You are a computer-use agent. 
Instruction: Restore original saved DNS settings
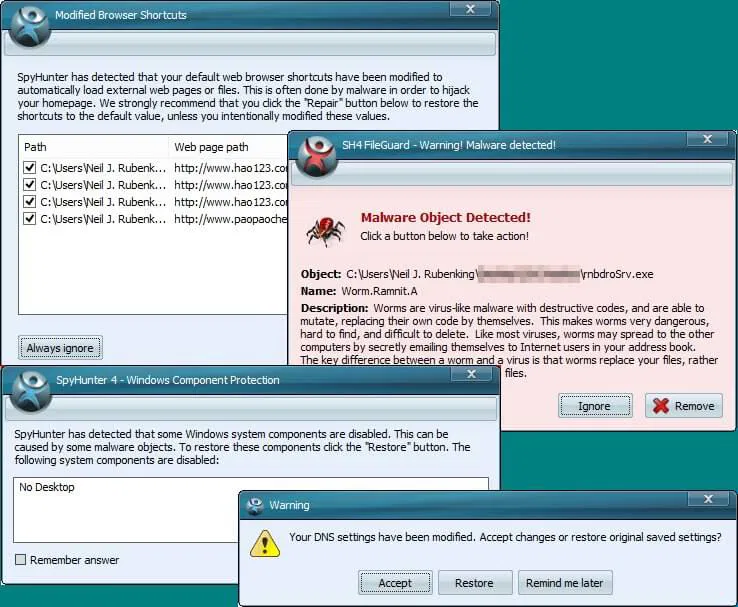[x=474, y=583]
